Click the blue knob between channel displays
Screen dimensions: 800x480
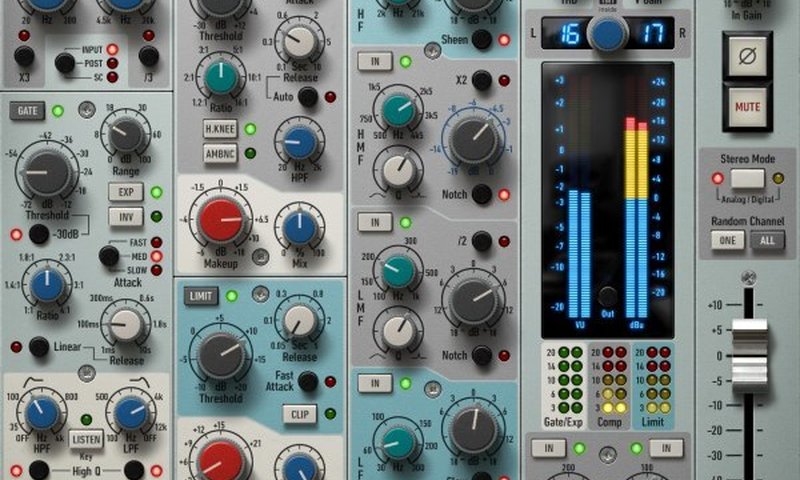click(607, 33)
